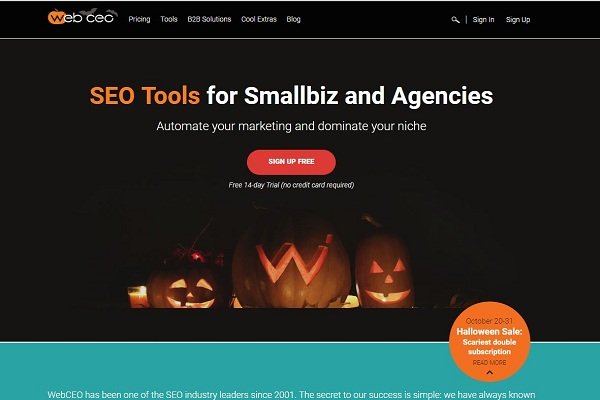Open the search magnifier icon

tap(455, 20)
